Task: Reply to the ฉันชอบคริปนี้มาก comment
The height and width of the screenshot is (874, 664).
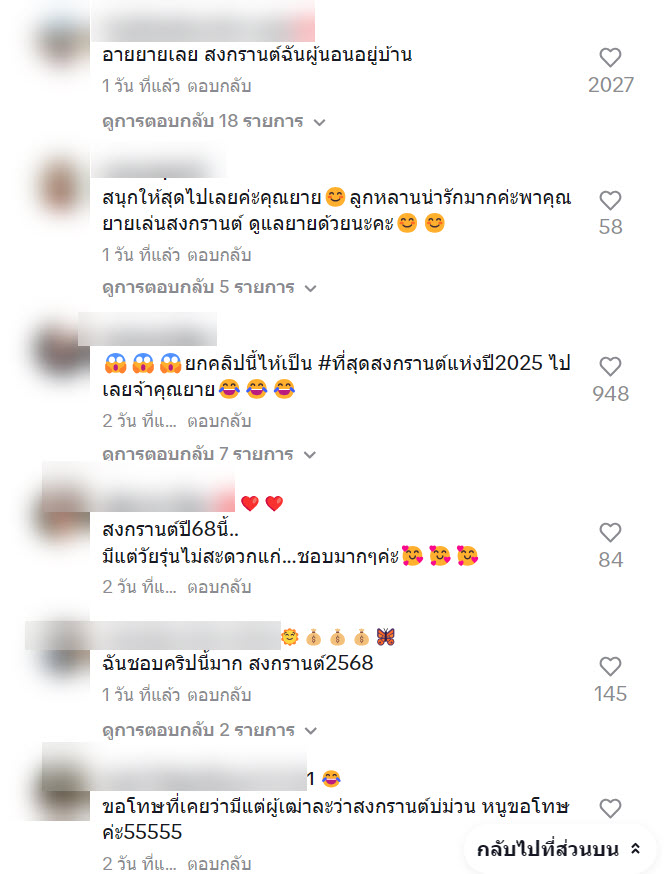Action: (x=219, y=695)
